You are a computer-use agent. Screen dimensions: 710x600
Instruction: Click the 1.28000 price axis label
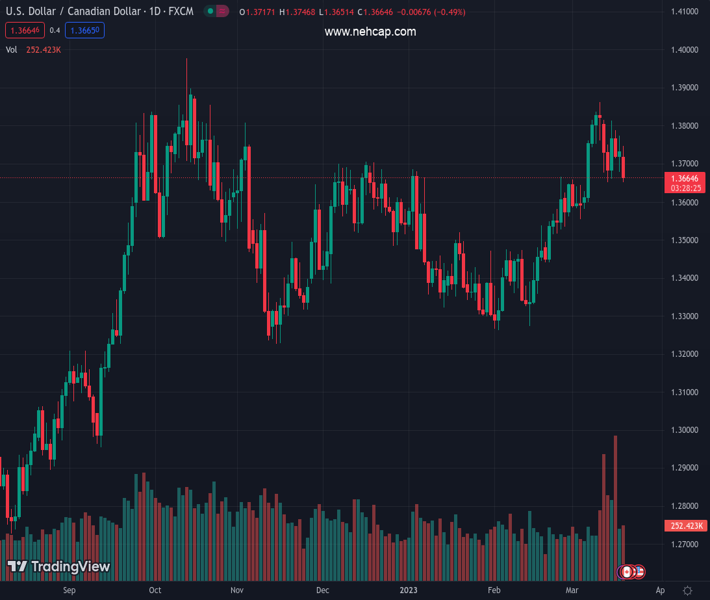[x=685, y=506]
